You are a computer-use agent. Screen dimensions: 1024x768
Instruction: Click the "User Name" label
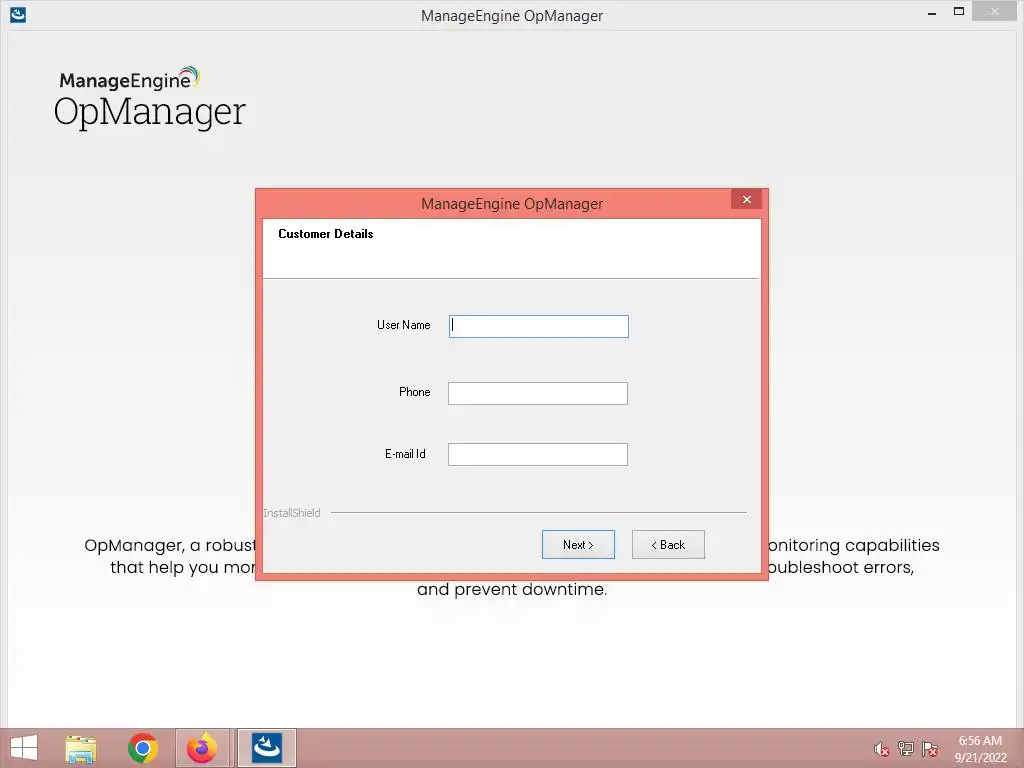pos(404,325)
